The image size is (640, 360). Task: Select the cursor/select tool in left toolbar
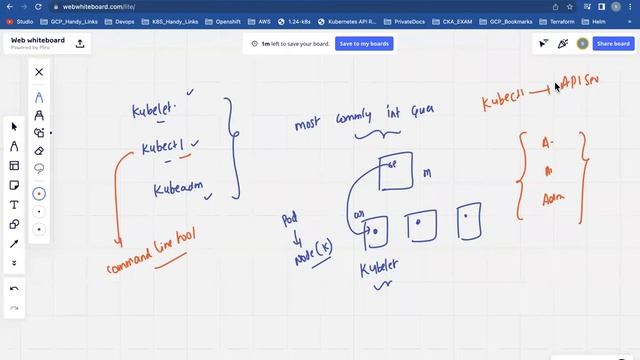[x=14, y=127]
